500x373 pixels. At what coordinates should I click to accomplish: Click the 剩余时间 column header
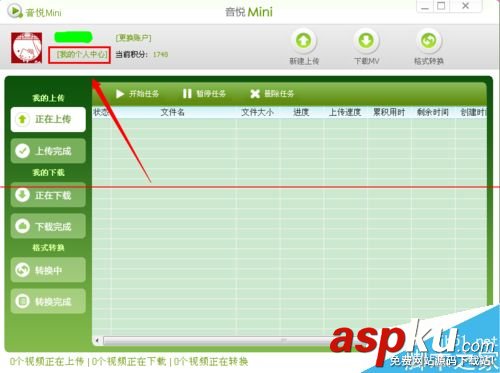pos(432,112)
